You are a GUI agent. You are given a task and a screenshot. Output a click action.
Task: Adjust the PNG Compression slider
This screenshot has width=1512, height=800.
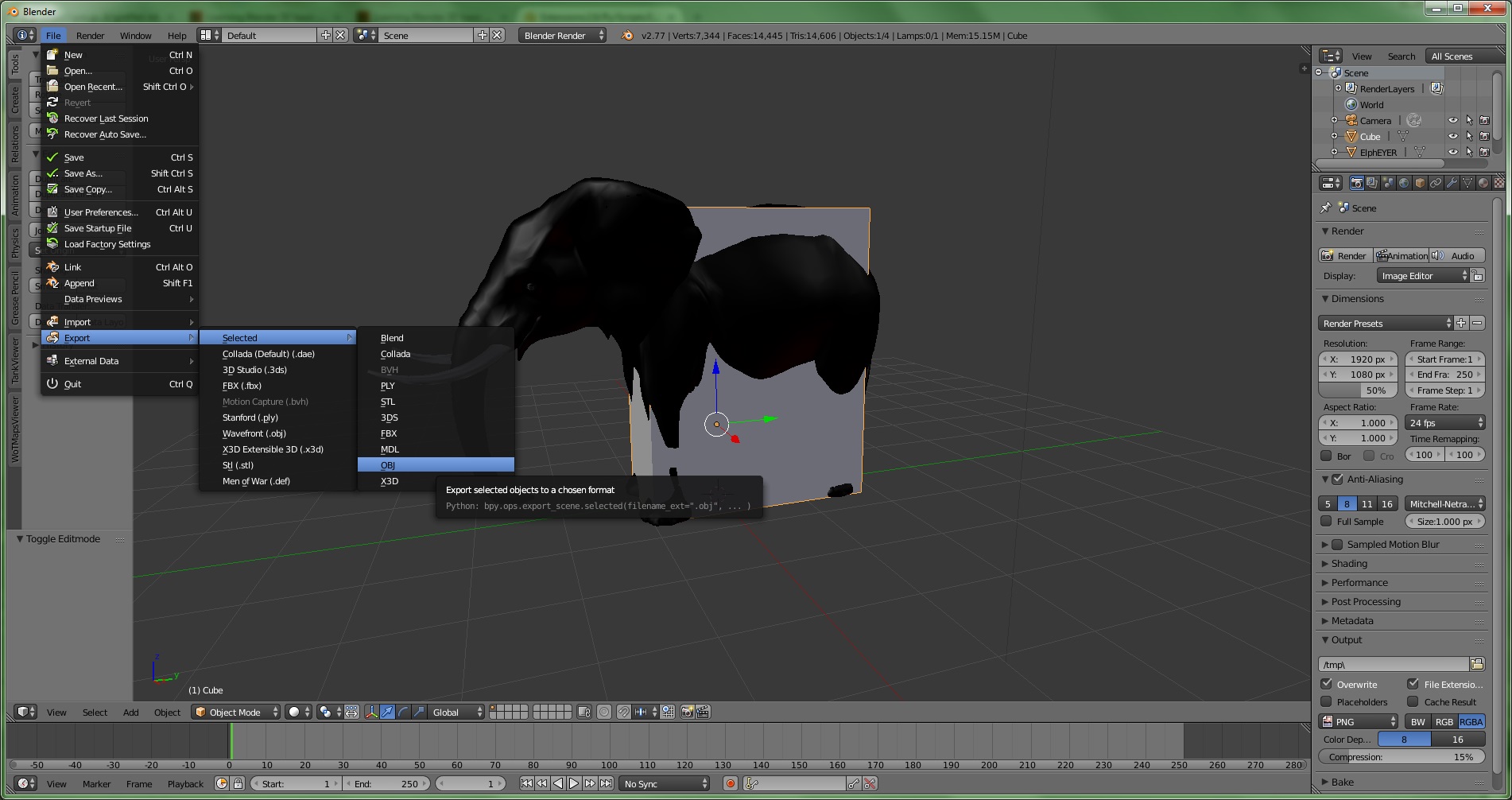coord(1402,756)
